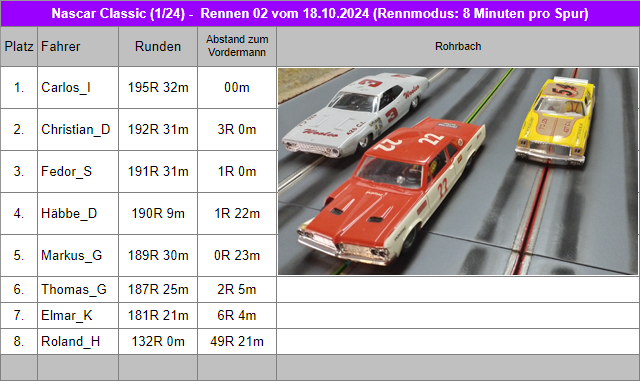Click the 195R 32m laps cell

pos(158,87)
